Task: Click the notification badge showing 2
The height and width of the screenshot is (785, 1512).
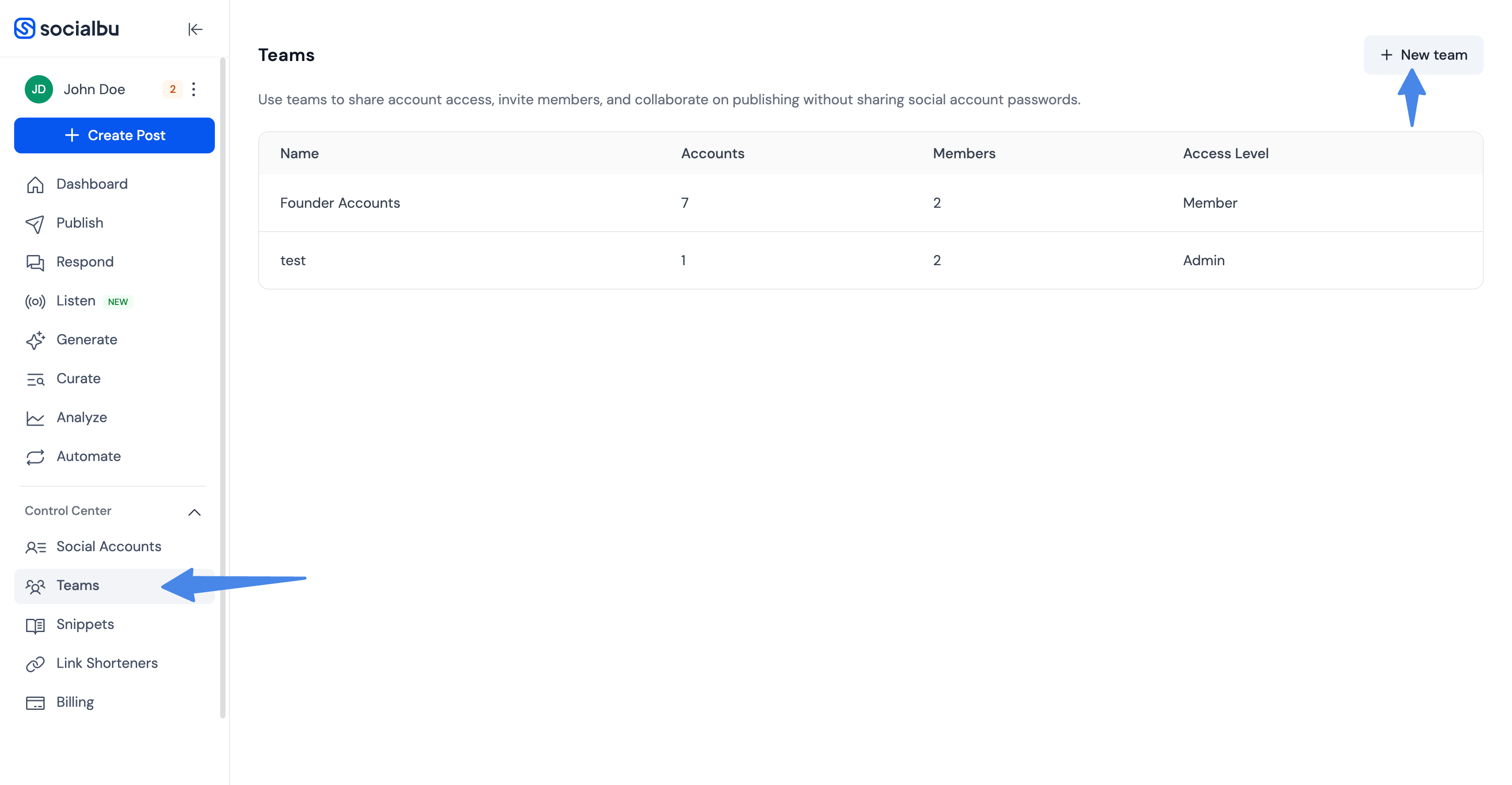Action: click(172, 89)
